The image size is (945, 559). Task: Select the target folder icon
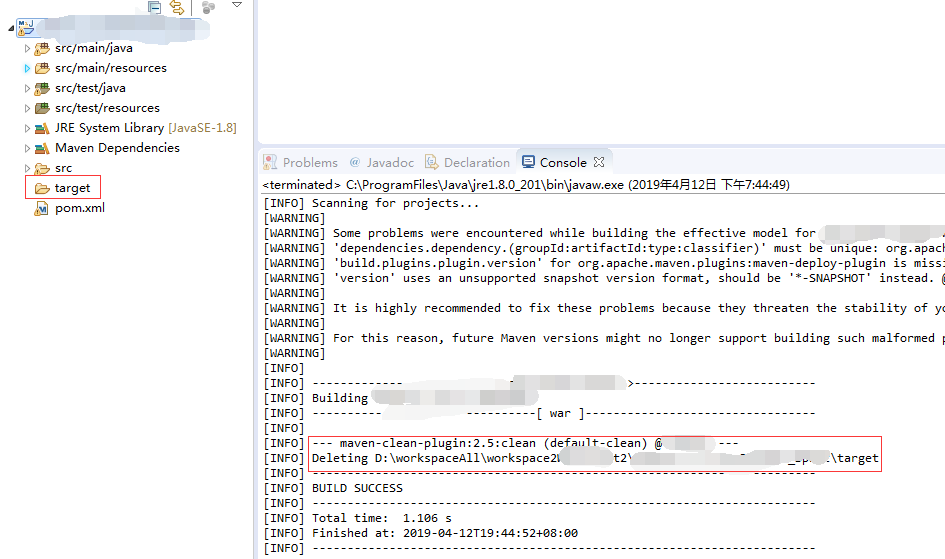pos(42,188)
